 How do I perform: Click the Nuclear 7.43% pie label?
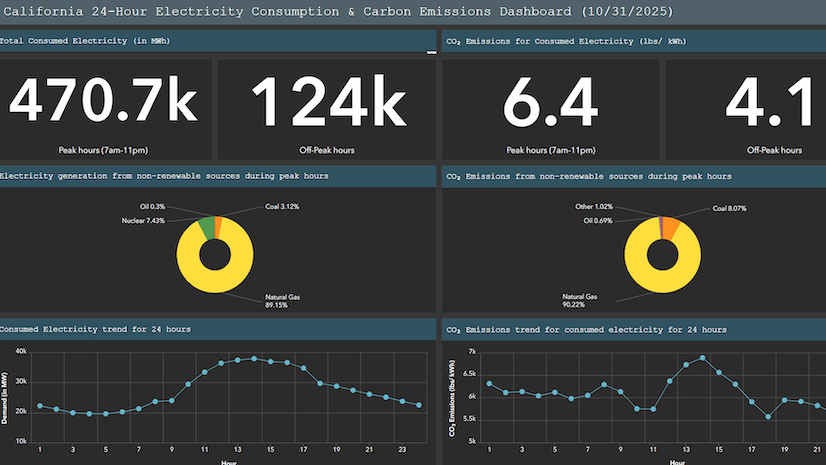[x=143, y=221]
